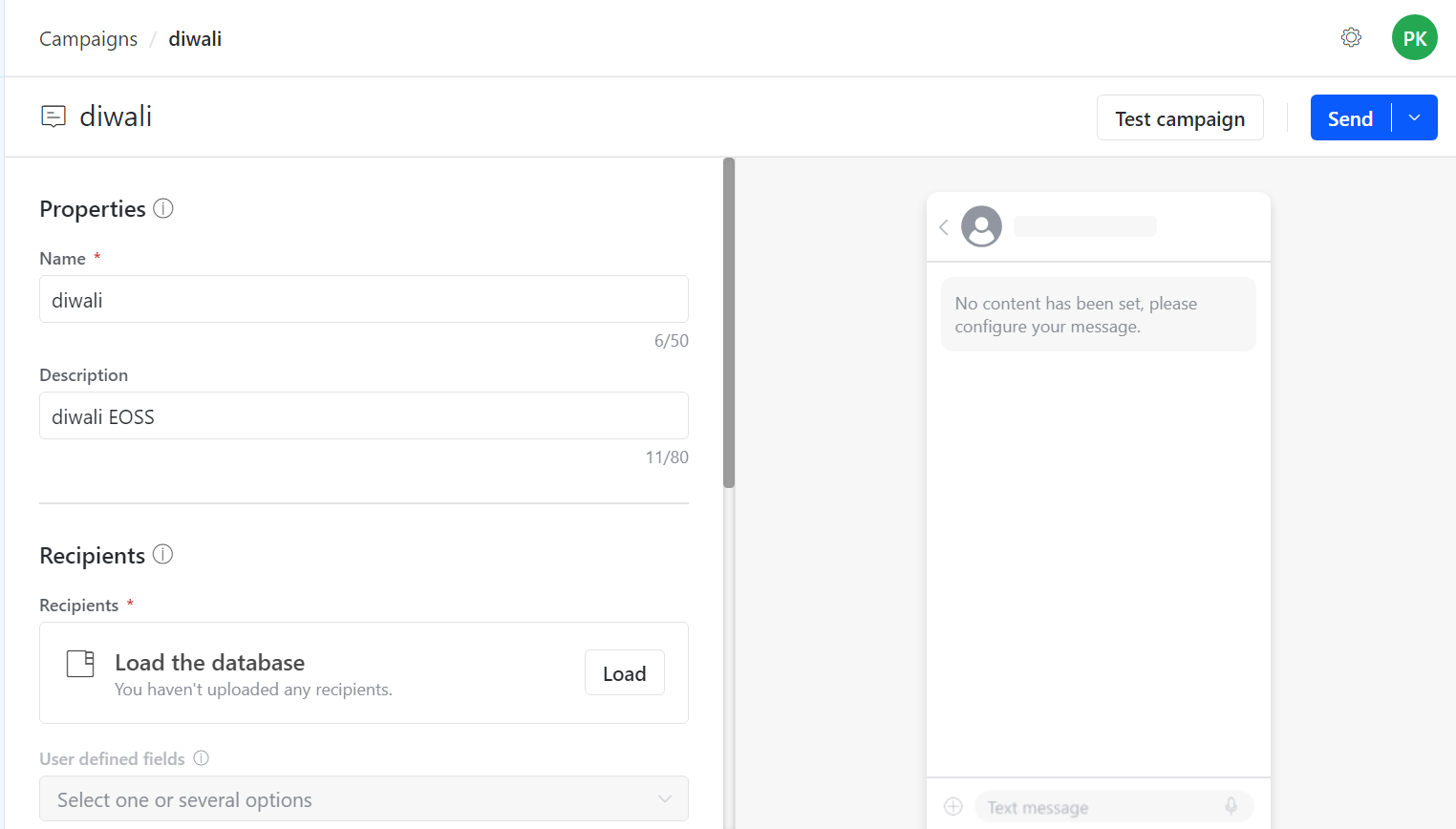Click the microphone icon in the preview

pos(1231,806)
